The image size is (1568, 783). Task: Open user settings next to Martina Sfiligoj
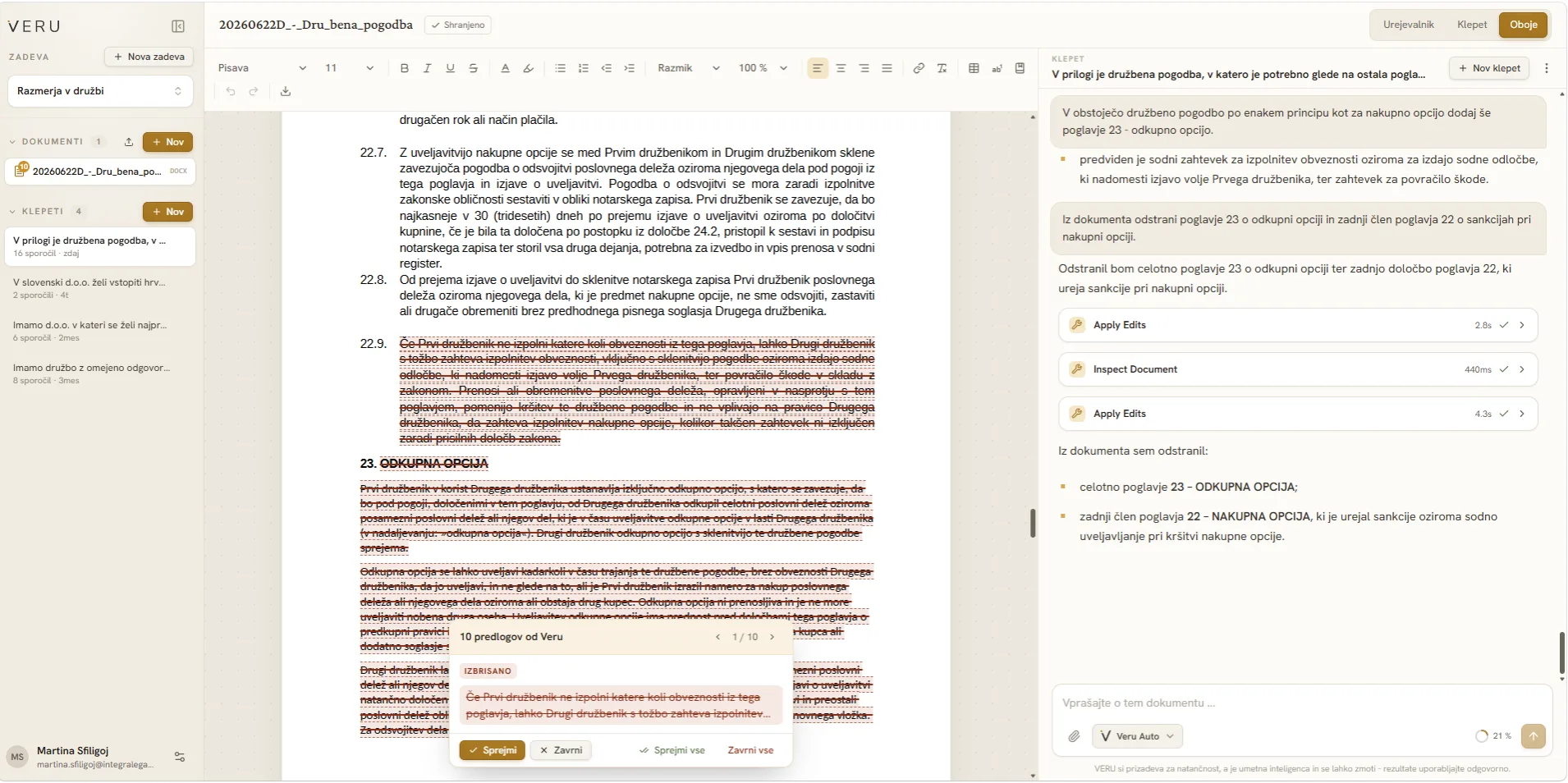[x=180, y=757]
